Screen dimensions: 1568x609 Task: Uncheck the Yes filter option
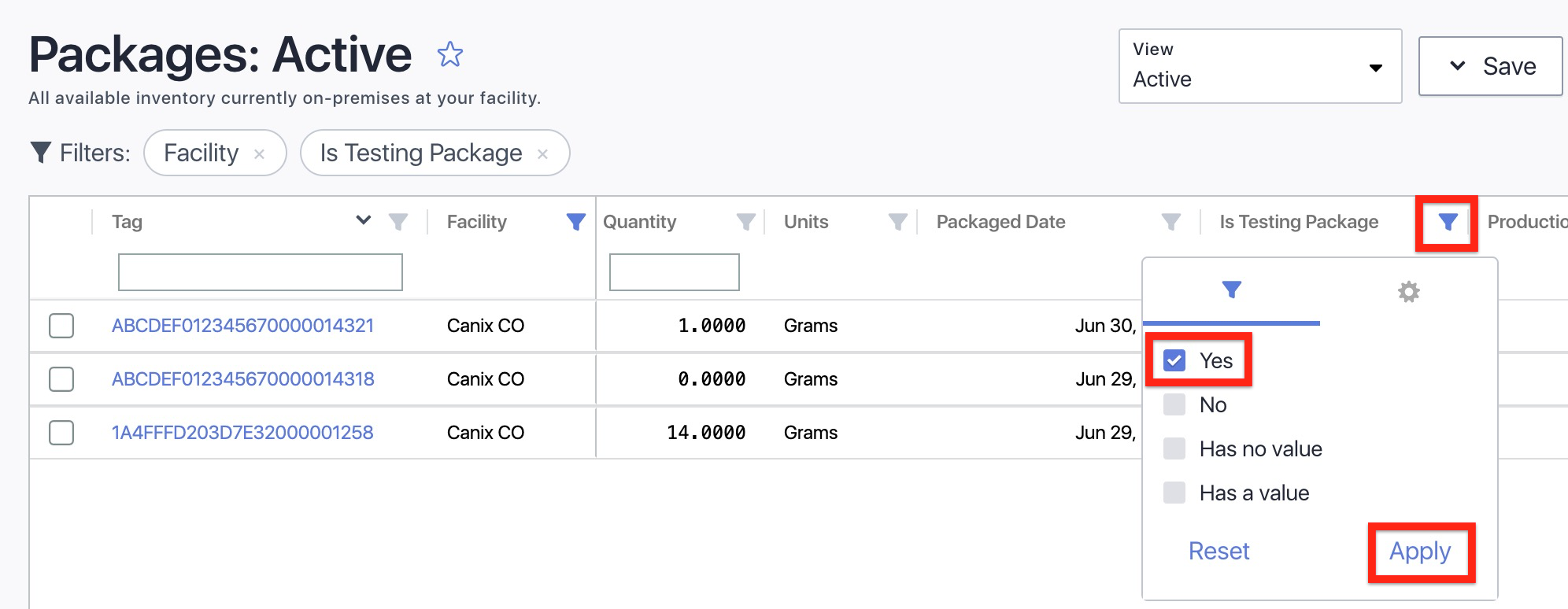(1174, 360)
